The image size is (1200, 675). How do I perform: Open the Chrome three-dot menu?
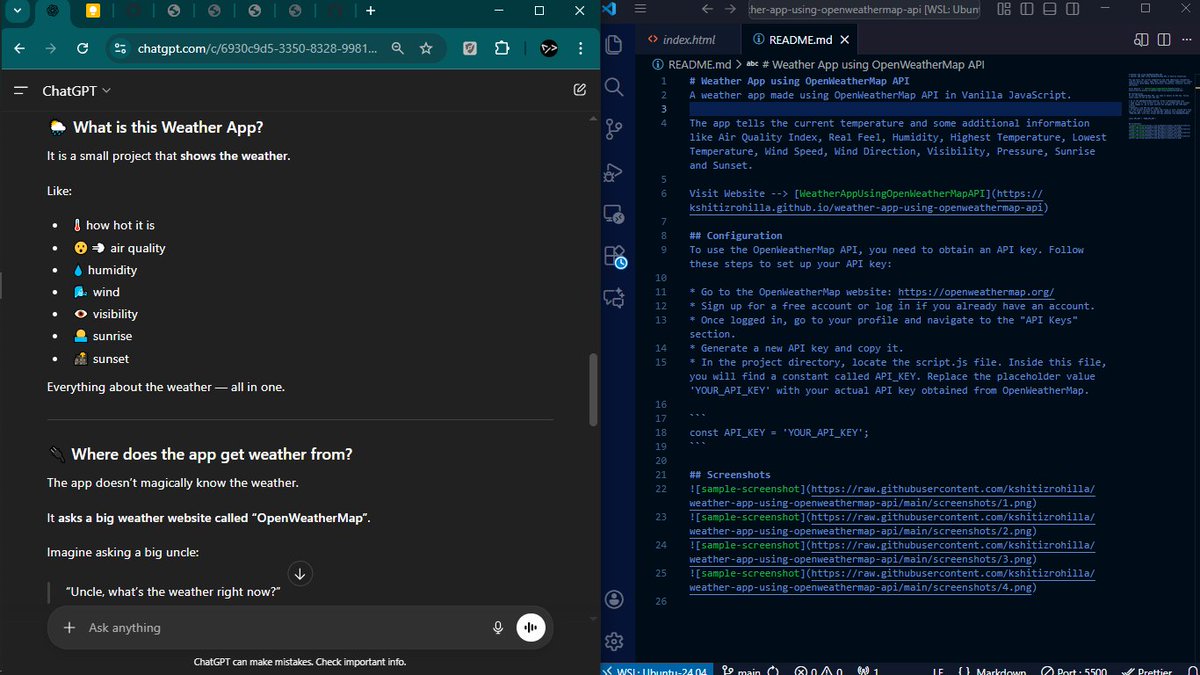point(580,48)
